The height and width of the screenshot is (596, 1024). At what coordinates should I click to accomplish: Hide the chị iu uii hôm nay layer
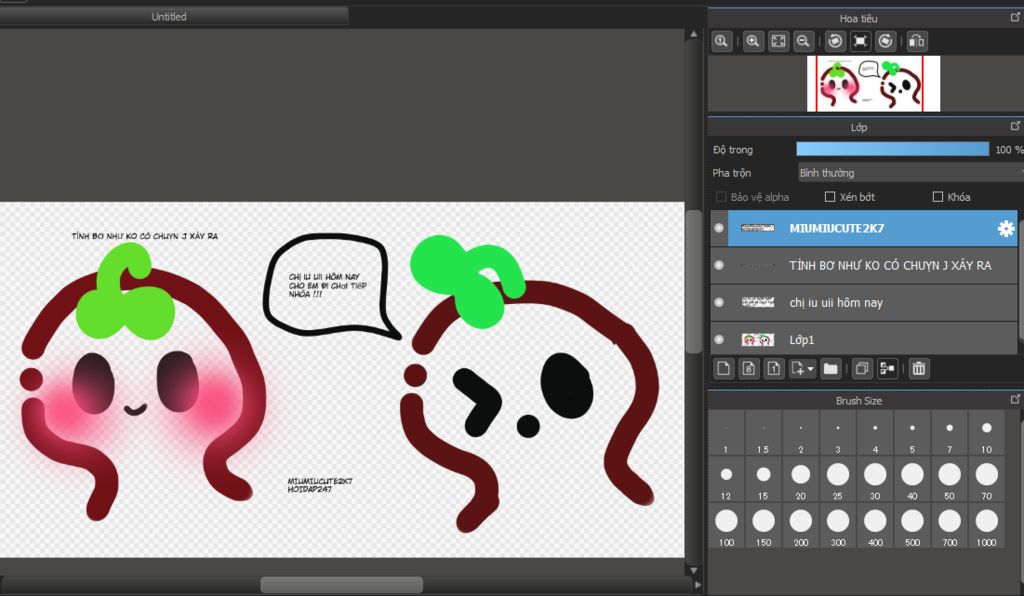(719, 302)
